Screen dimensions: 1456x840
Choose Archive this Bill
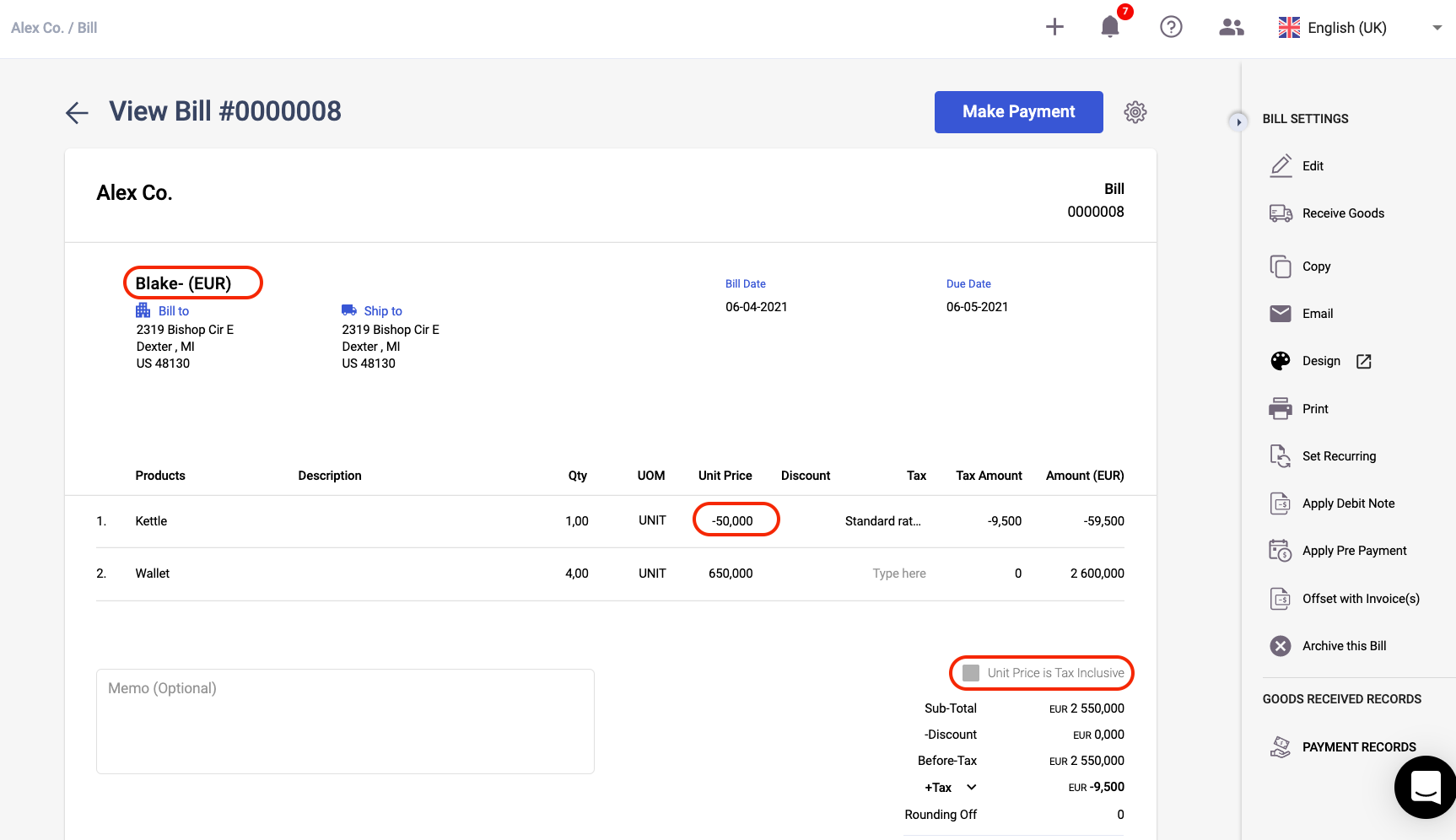pyautogui.click(x=1344, y=646)
